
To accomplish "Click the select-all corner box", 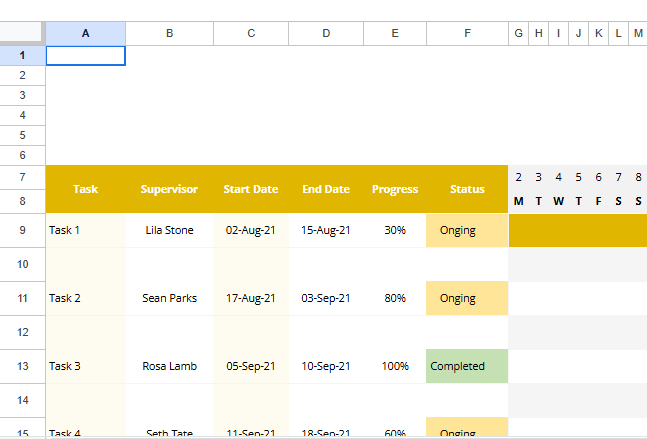I will pyautogui.click(x=22, y=33).
